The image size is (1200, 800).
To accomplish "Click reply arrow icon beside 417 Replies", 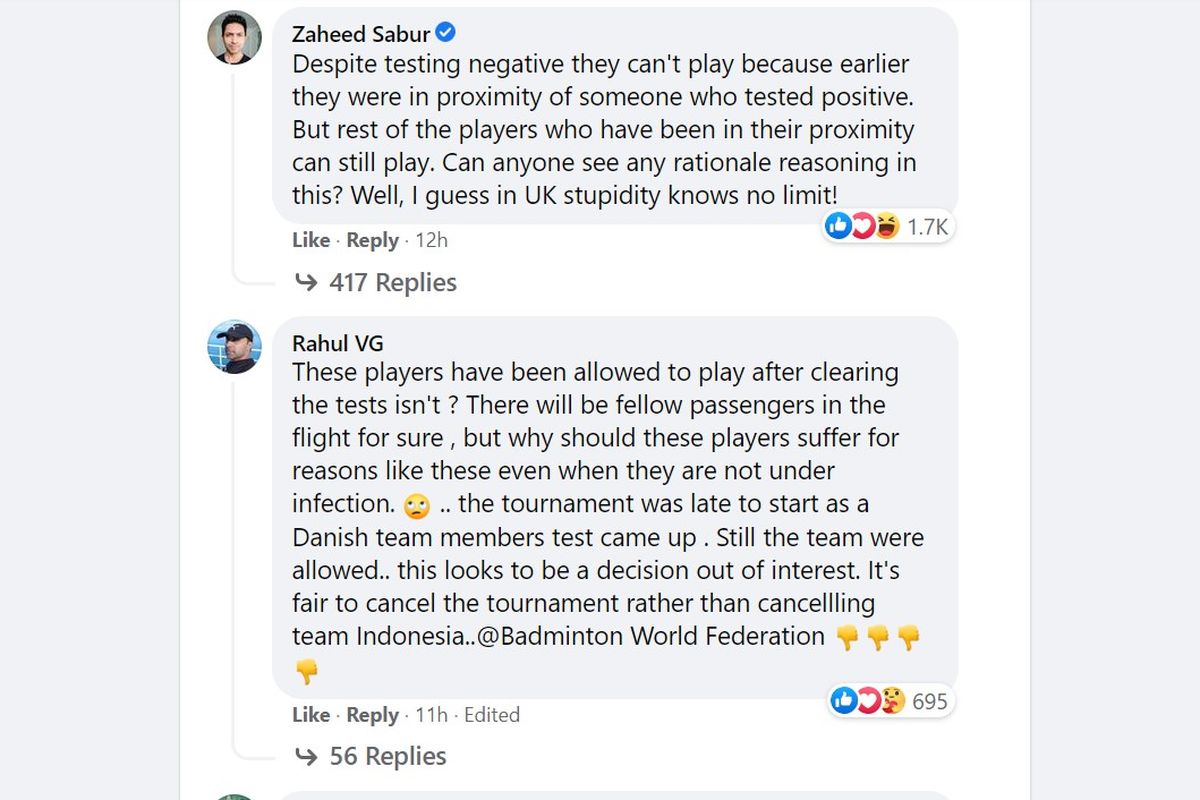I will coord(306,283).
